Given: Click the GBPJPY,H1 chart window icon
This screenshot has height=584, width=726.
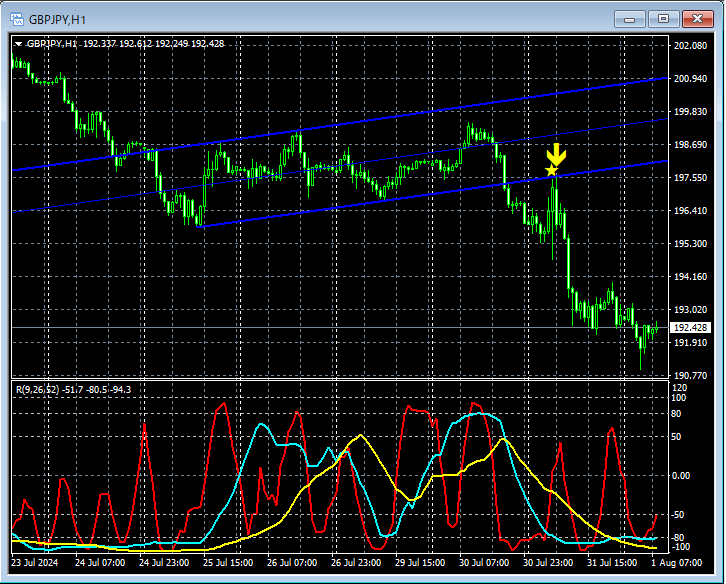Looking at the screenshot, I should coord(17,19).
